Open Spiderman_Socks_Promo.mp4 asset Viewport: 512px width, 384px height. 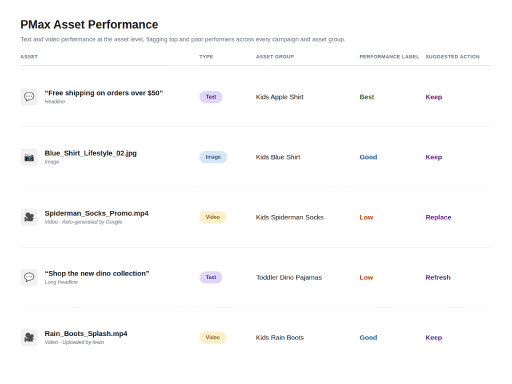(x=97, y=213)
